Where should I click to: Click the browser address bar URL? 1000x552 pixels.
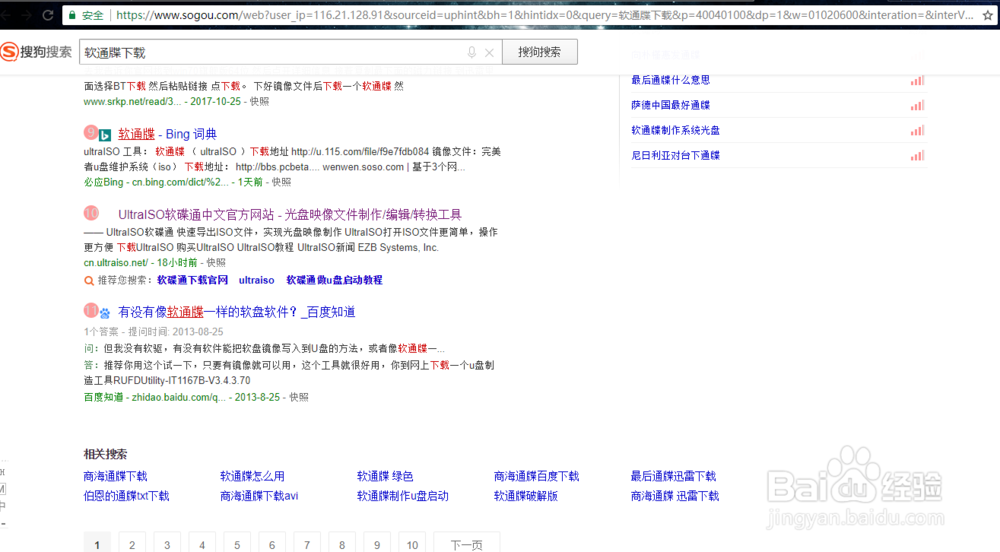pyautogui.click(x=544, y=15)
